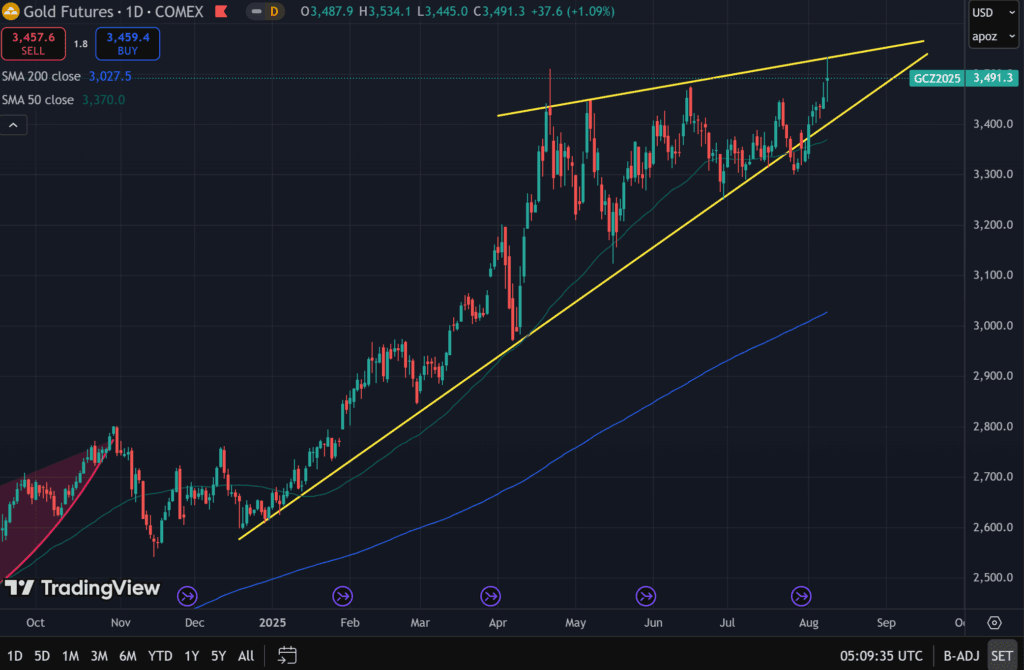Click the contract rollover marker near April
1024x670 pixels.
click(x=491, y=596)
